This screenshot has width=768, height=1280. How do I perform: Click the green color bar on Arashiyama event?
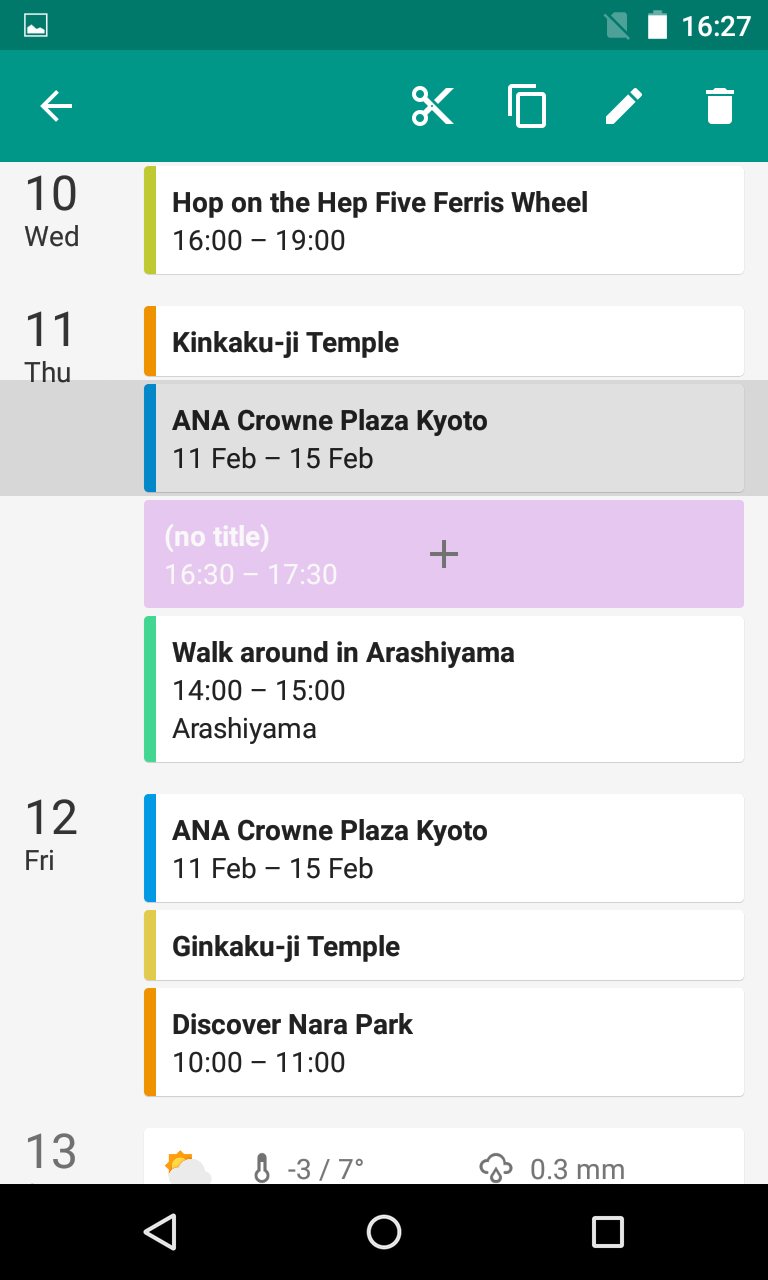tap(150, 689)
